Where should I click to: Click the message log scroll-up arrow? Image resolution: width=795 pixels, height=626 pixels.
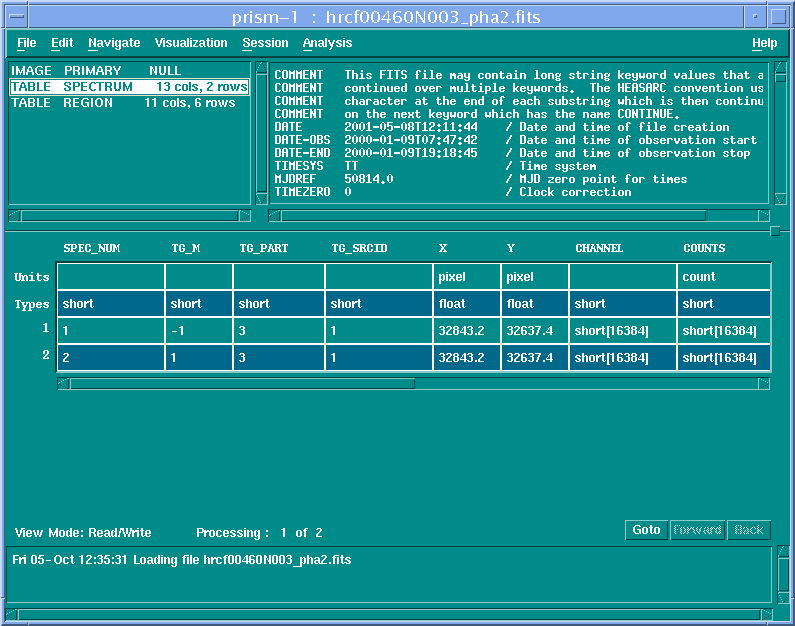point(783,551)
